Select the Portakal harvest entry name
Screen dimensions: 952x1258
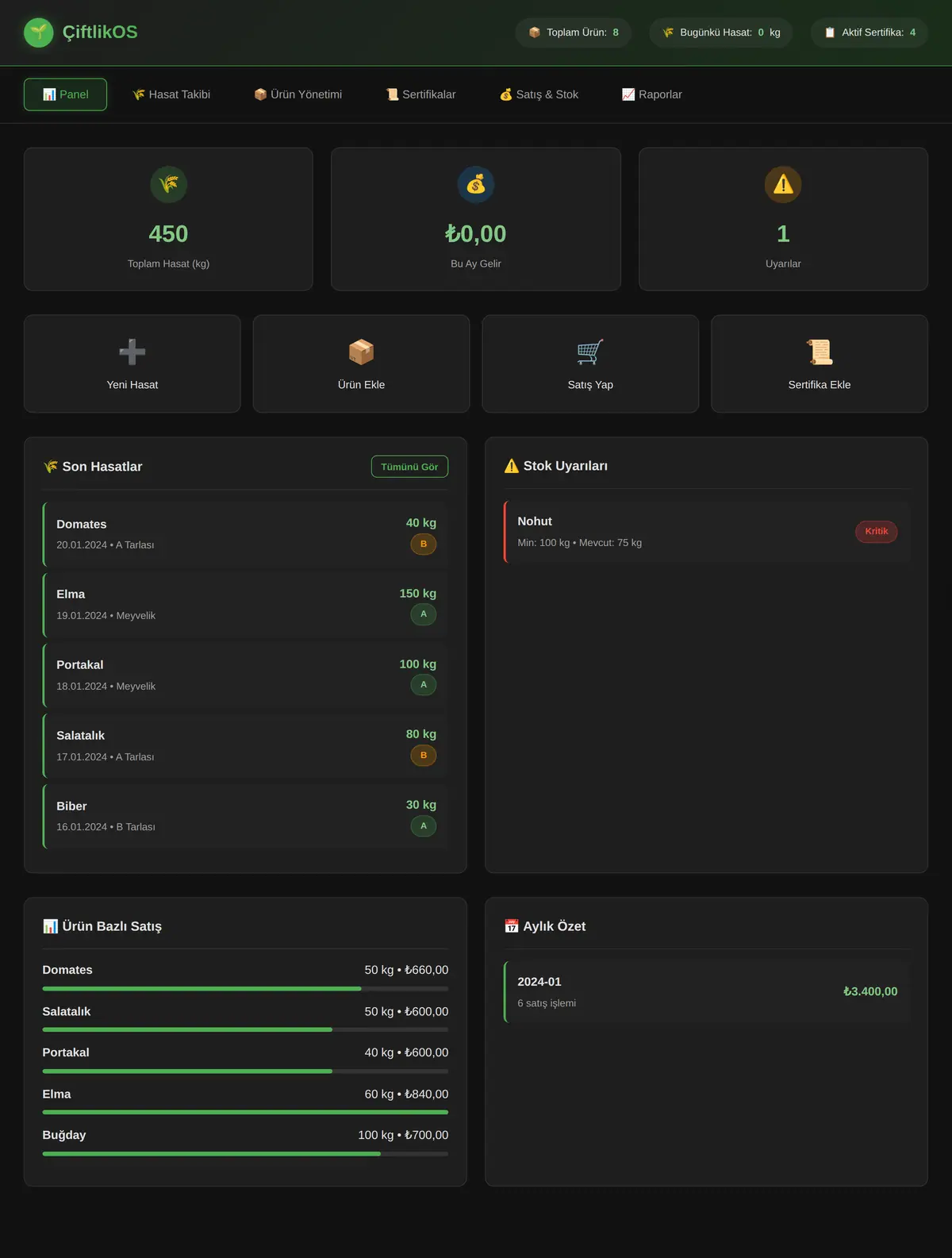click(x=80, y=665)
